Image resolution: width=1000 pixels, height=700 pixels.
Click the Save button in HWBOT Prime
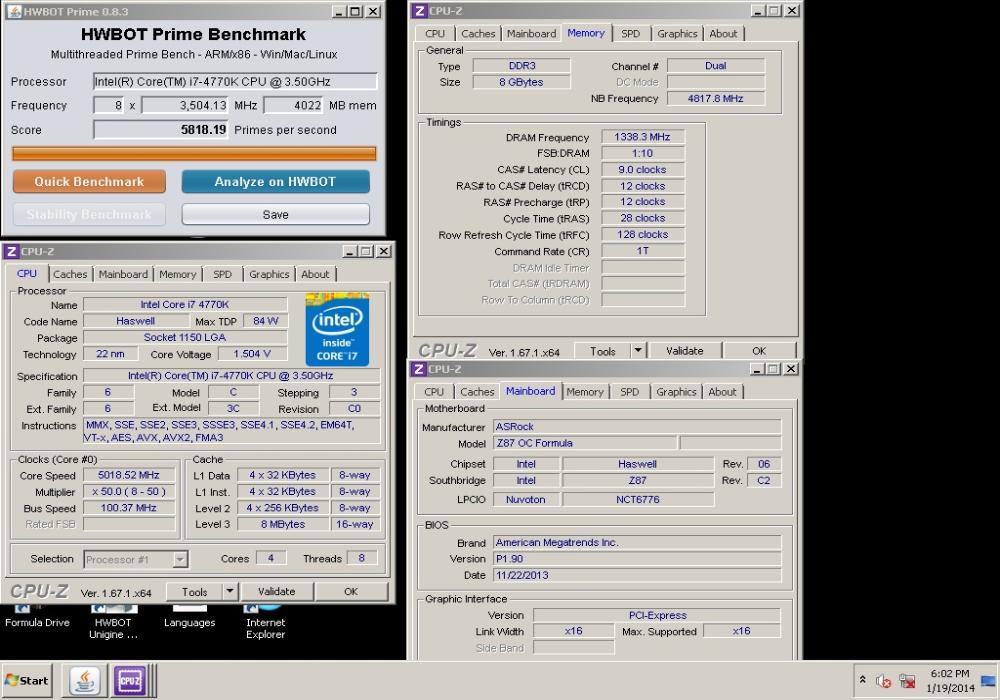click(276, 214)
